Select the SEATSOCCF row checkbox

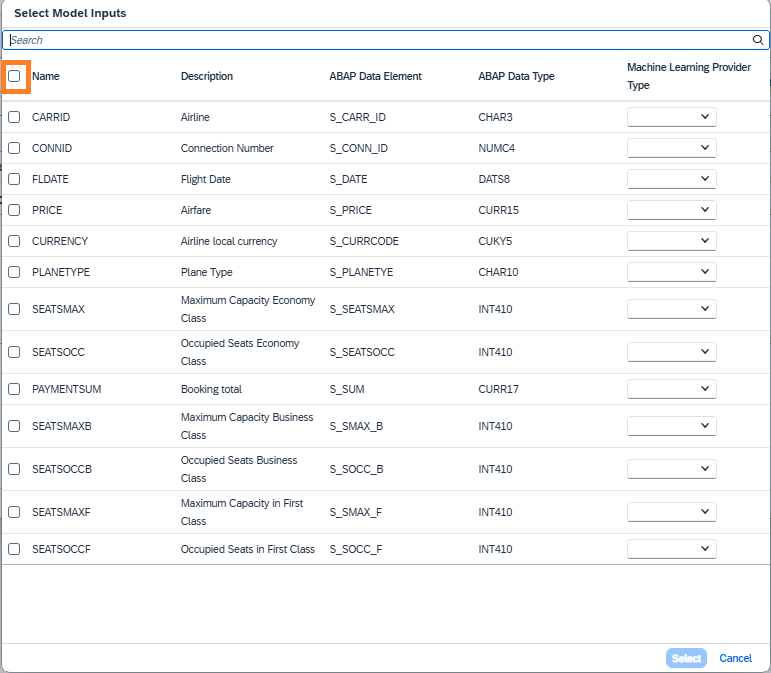14,549
